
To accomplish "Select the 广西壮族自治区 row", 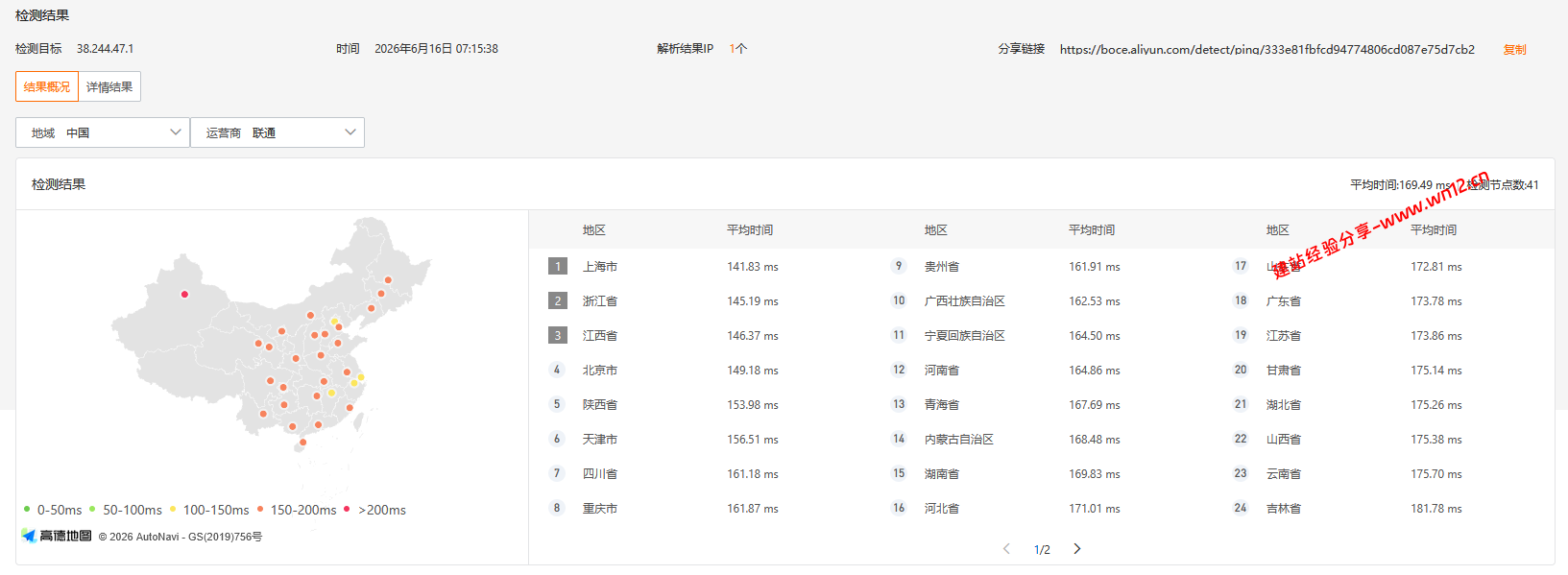I will coord(1041,300).
